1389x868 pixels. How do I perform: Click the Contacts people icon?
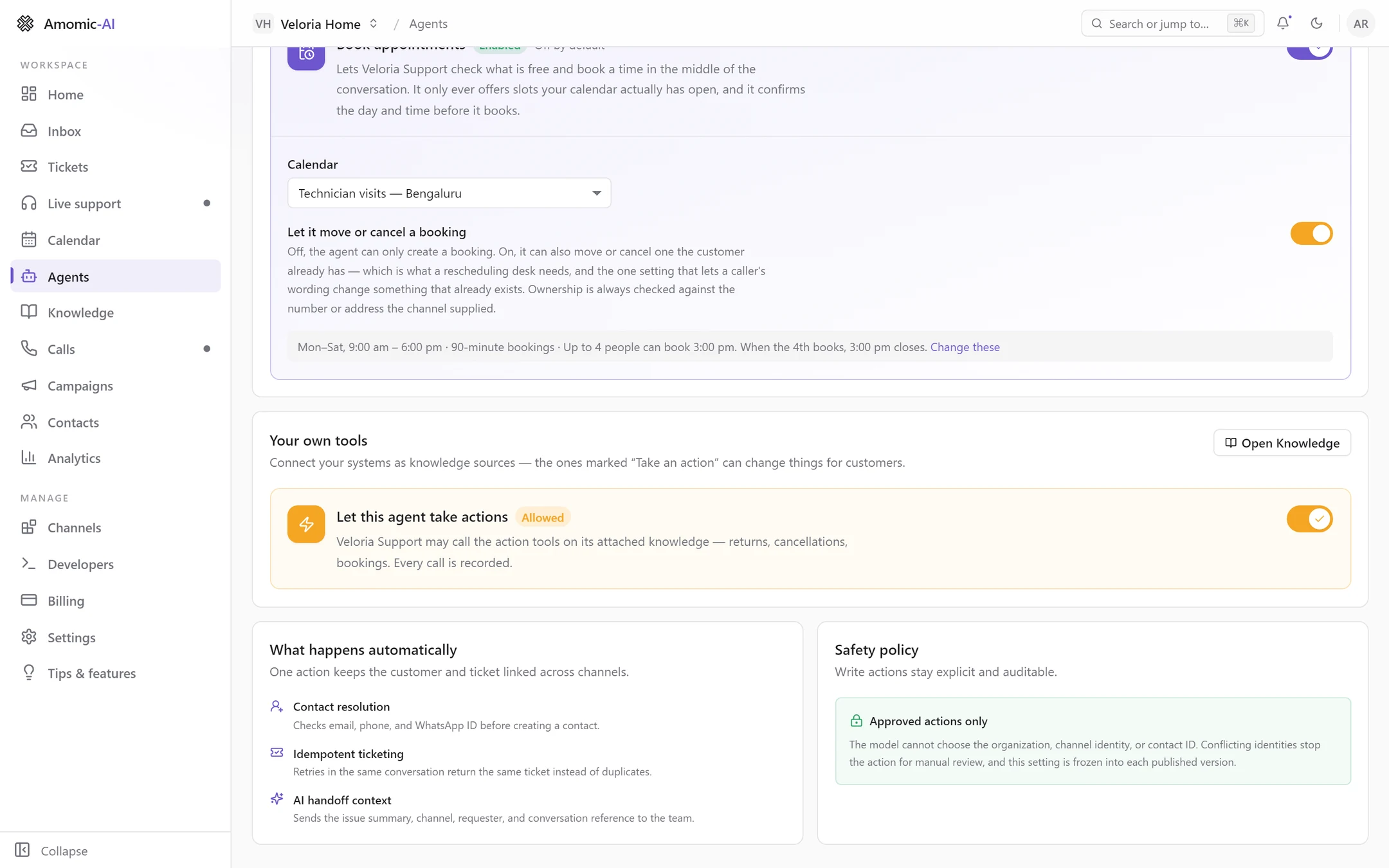(29, 422)
